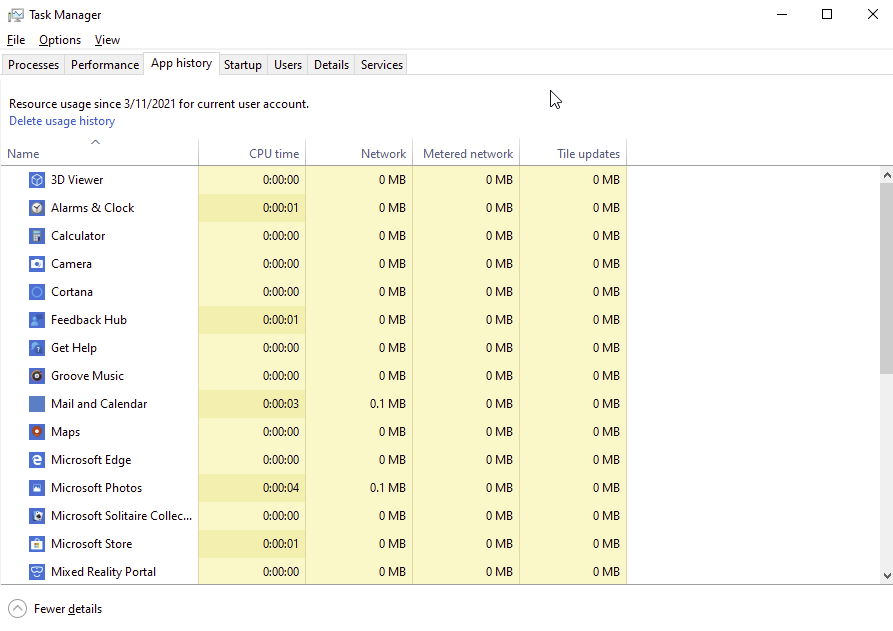This screenshot has width=893, height=631.
Task: Select the Maps row name
Action: coord(65,432)
